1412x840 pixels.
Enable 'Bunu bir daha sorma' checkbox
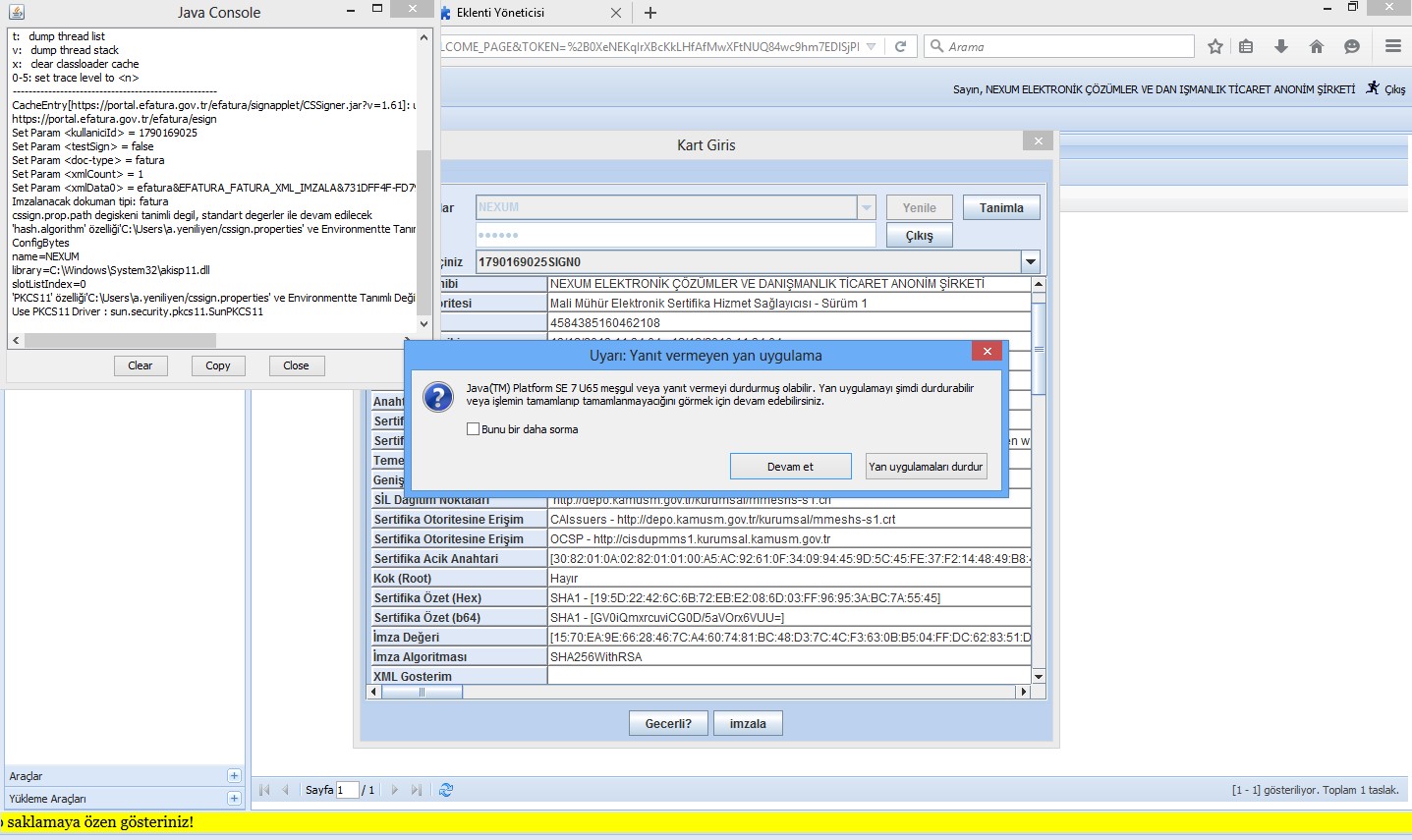coord(473,429)
